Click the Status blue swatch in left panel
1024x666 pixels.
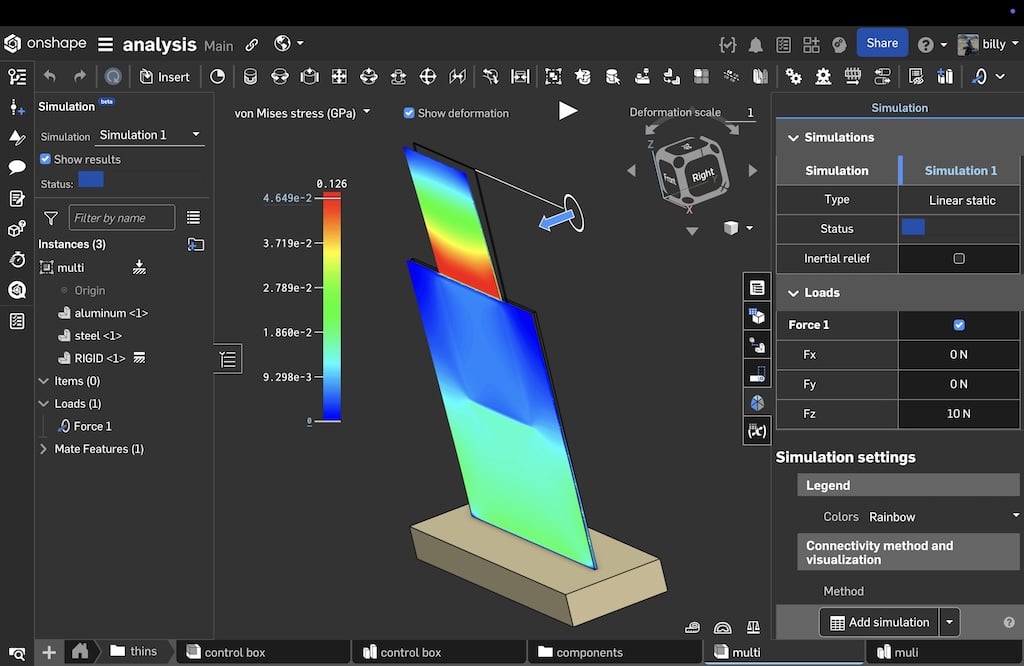(x=91, y=180)
